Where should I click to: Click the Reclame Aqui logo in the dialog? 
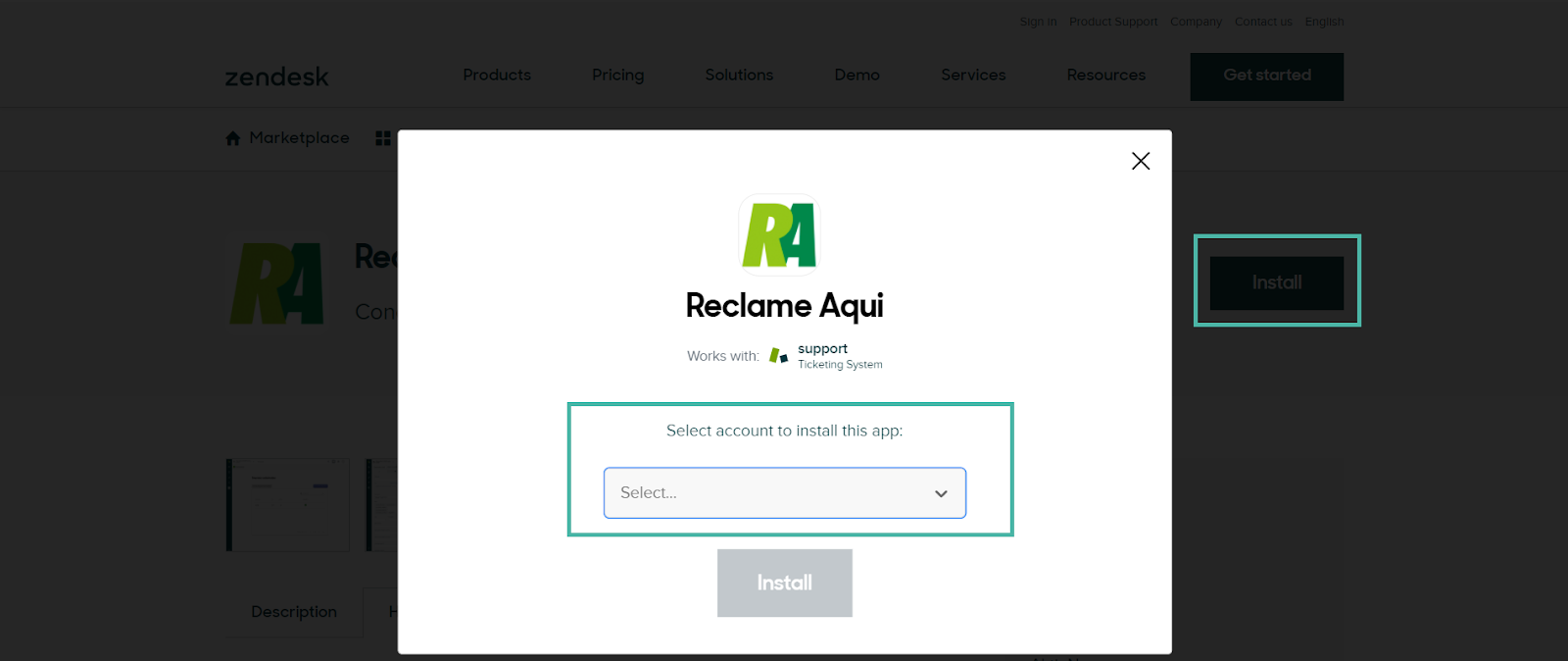click(x=779, y=235)
